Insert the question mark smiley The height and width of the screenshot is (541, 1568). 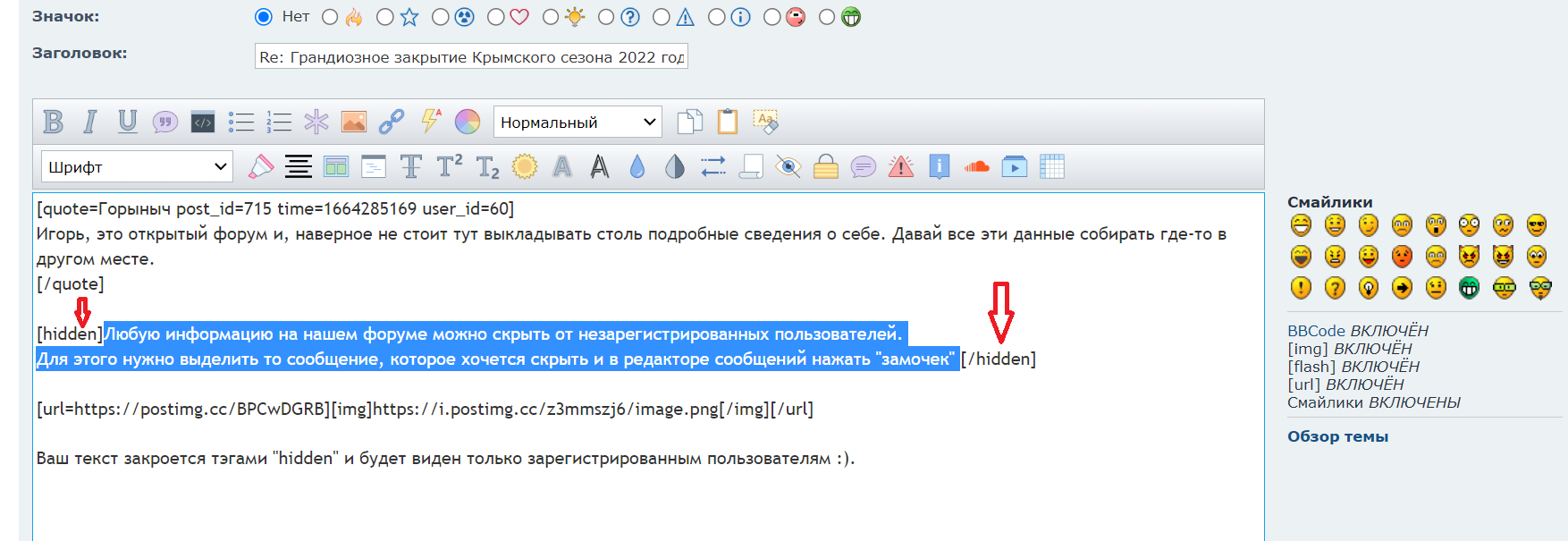coord(1335,288)
